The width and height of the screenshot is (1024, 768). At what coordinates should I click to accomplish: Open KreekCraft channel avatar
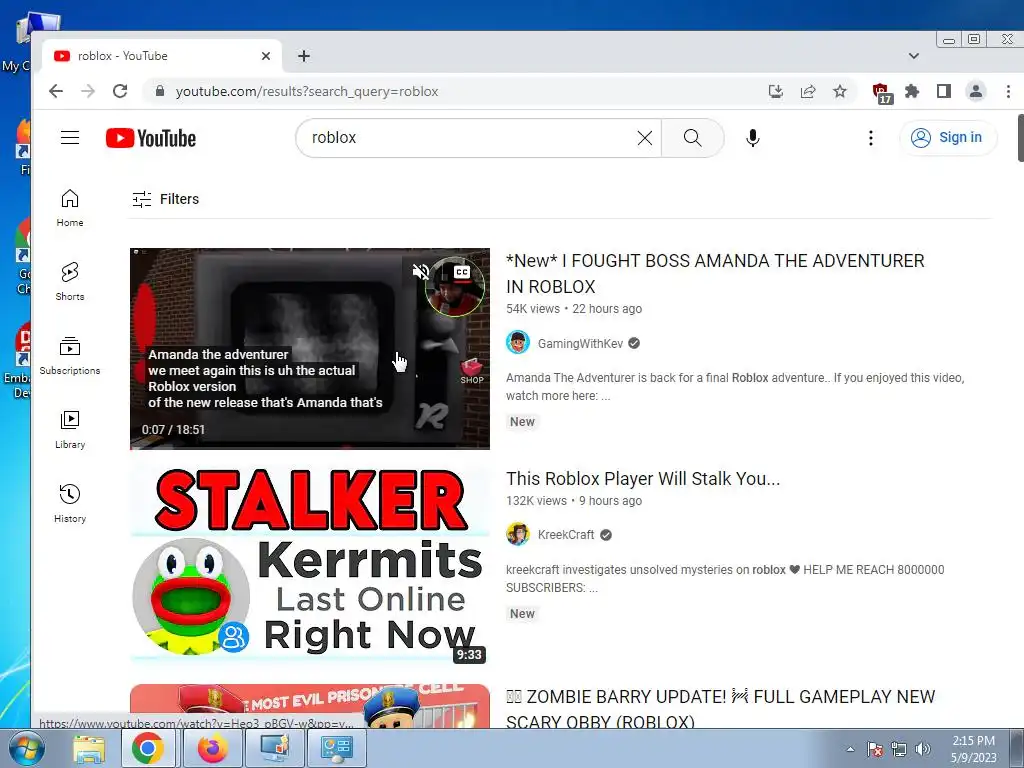[518, 534]
